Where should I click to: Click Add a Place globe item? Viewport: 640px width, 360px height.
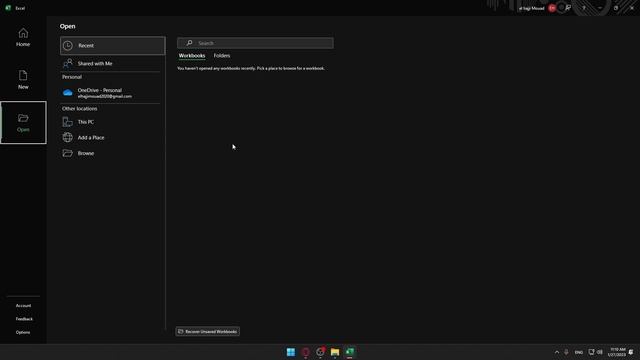(x=111, y=138)
